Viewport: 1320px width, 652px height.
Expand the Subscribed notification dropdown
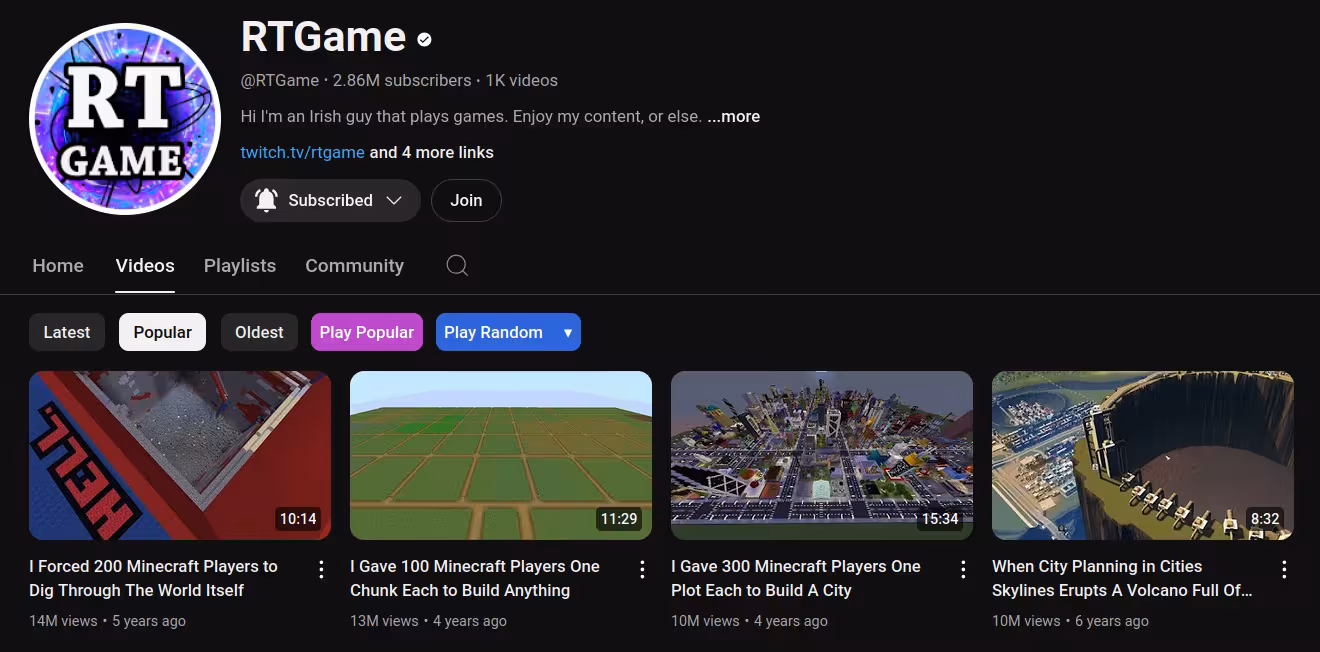365,200
